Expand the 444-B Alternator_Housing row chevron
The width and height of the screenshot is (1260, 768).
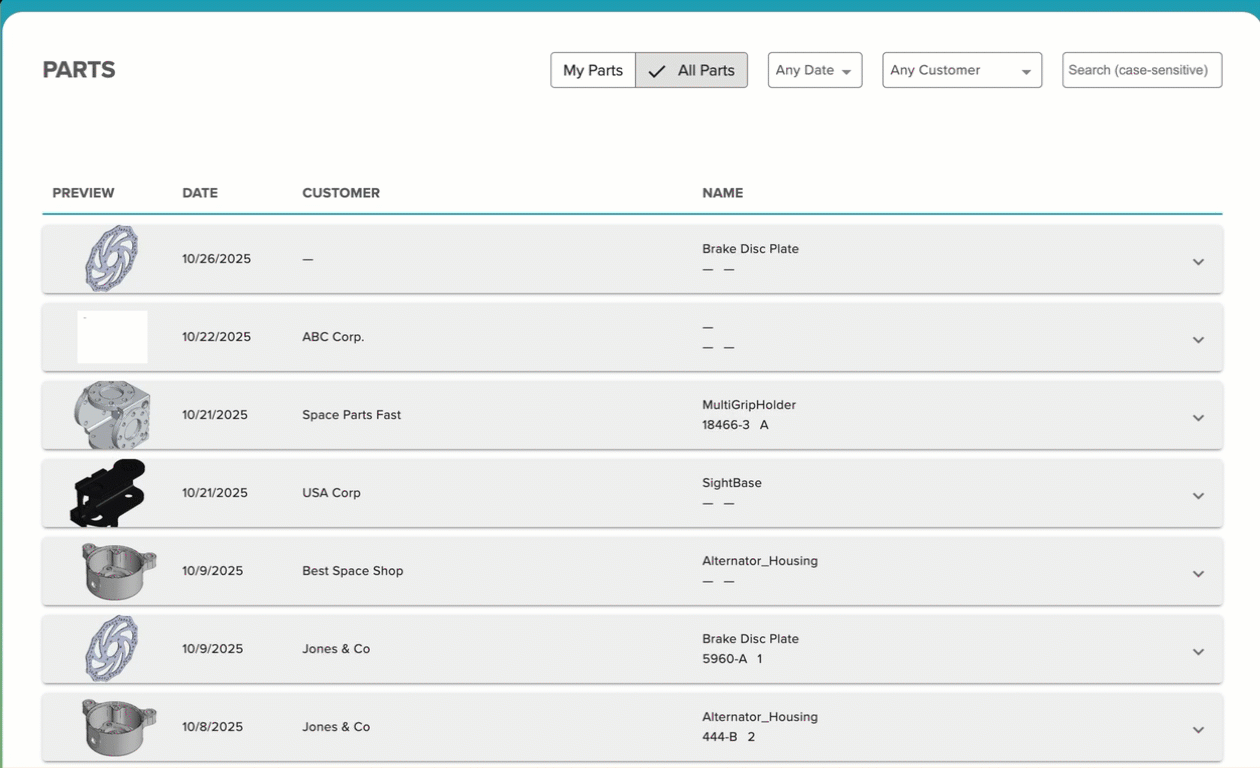click(x=1198, y=730)
